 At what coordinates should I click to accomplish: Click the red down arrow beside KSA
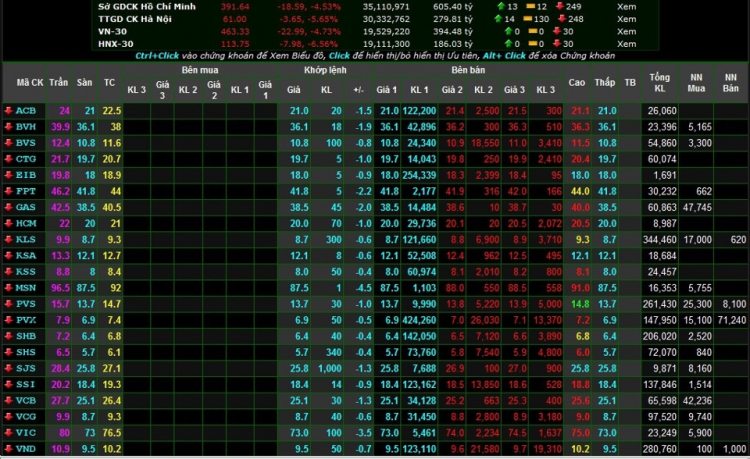pos(9,256)
